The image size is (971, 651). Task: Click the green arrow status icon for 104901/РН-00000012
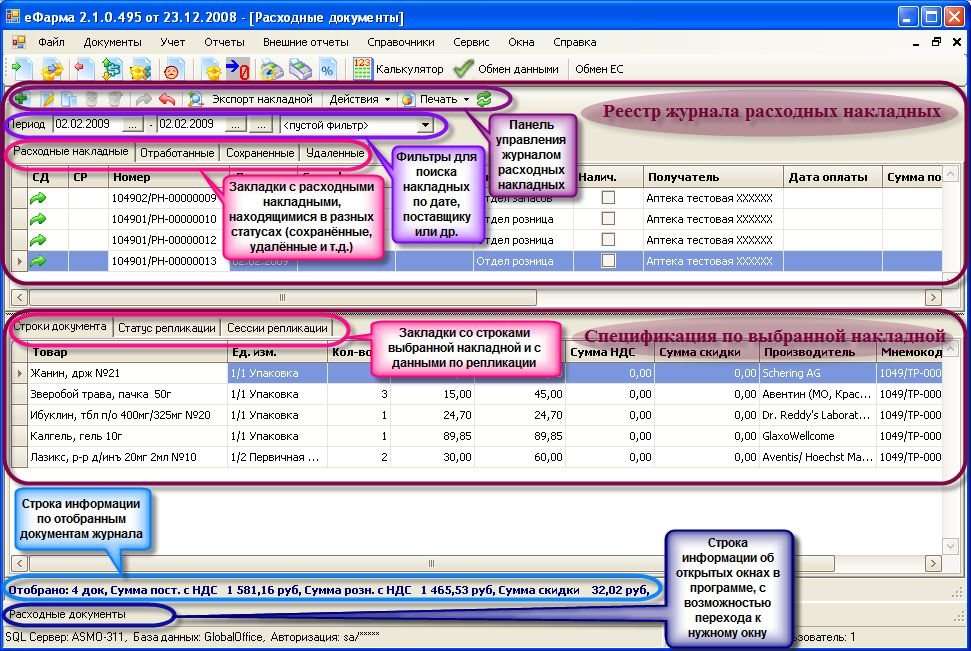38,240
